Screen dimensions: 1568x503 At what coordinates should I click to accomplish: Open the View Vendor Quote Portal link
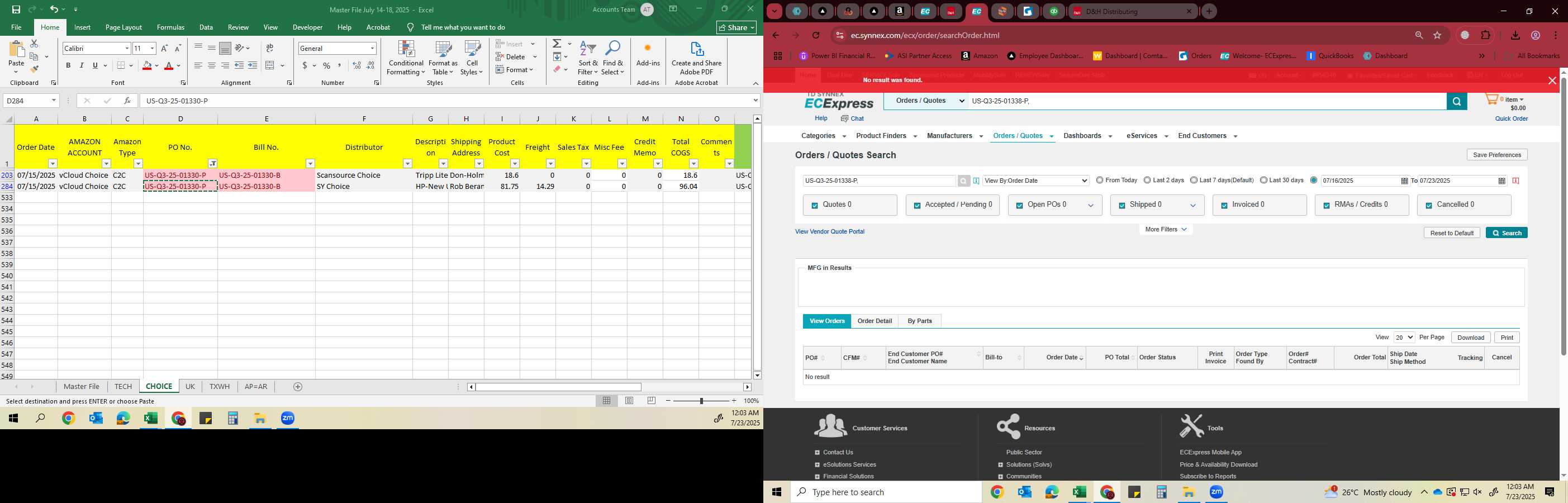point(830,231)
